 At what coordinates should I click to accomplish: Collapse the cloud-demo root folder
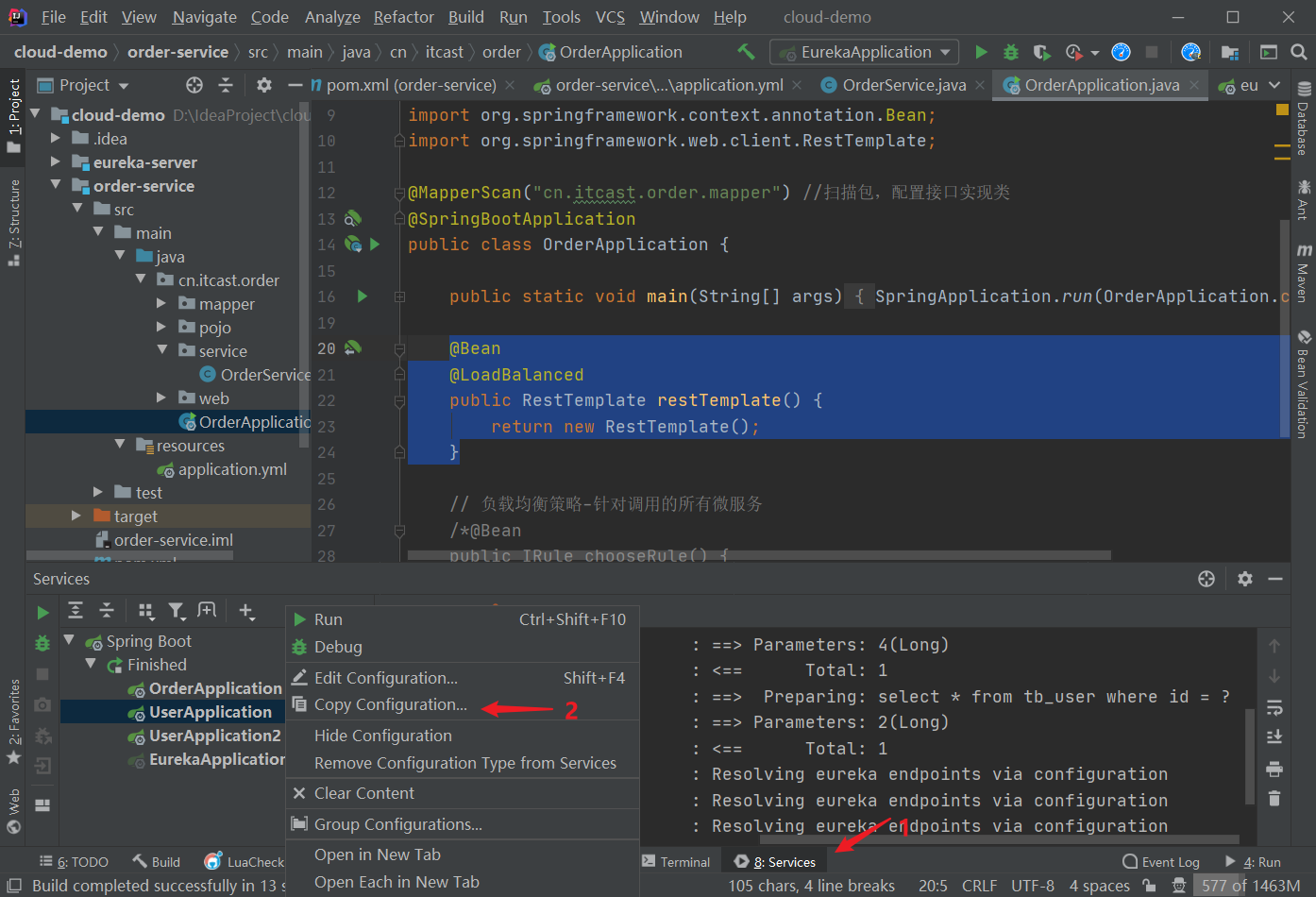(x=37, y=114)
